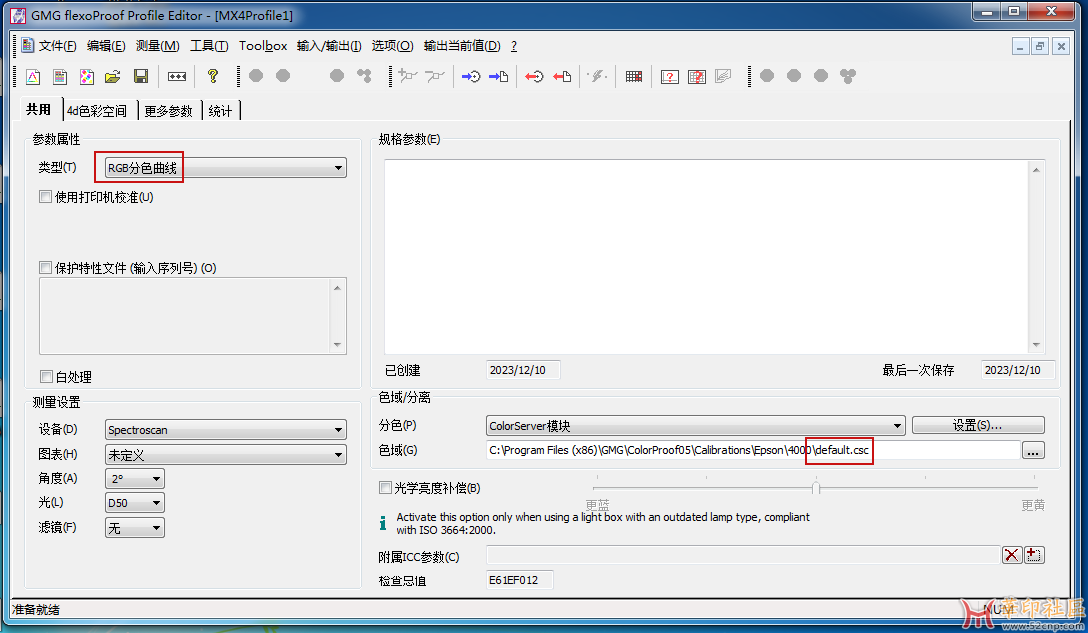Viewport: 1088px width, 633px height.
Task: Click the lightning bolt toolbar icon
Action: [x=597, y=76]
